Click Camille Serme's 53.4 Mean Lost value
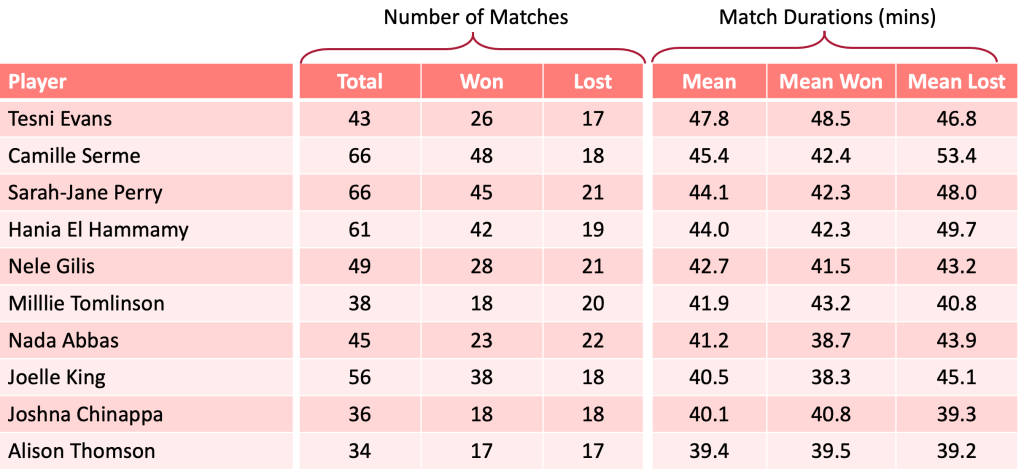This screenshot has width=1024, height=474. point(957,156)
